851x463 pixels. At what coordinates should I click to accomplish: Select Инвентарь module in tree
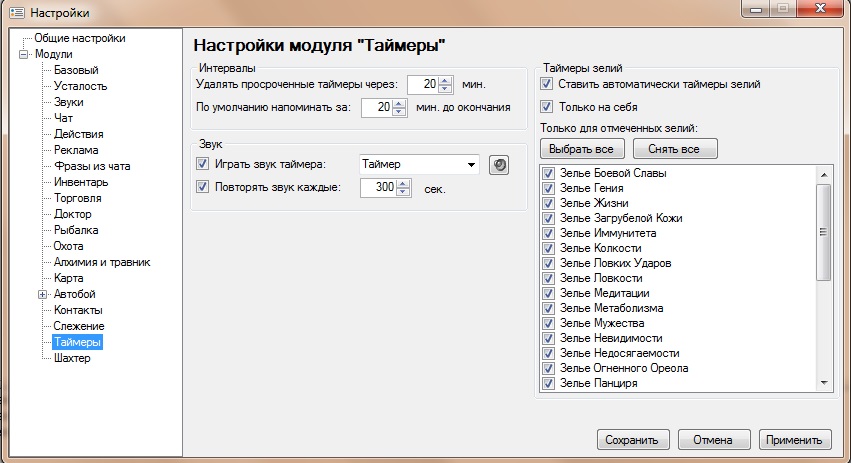pos(81,182)
